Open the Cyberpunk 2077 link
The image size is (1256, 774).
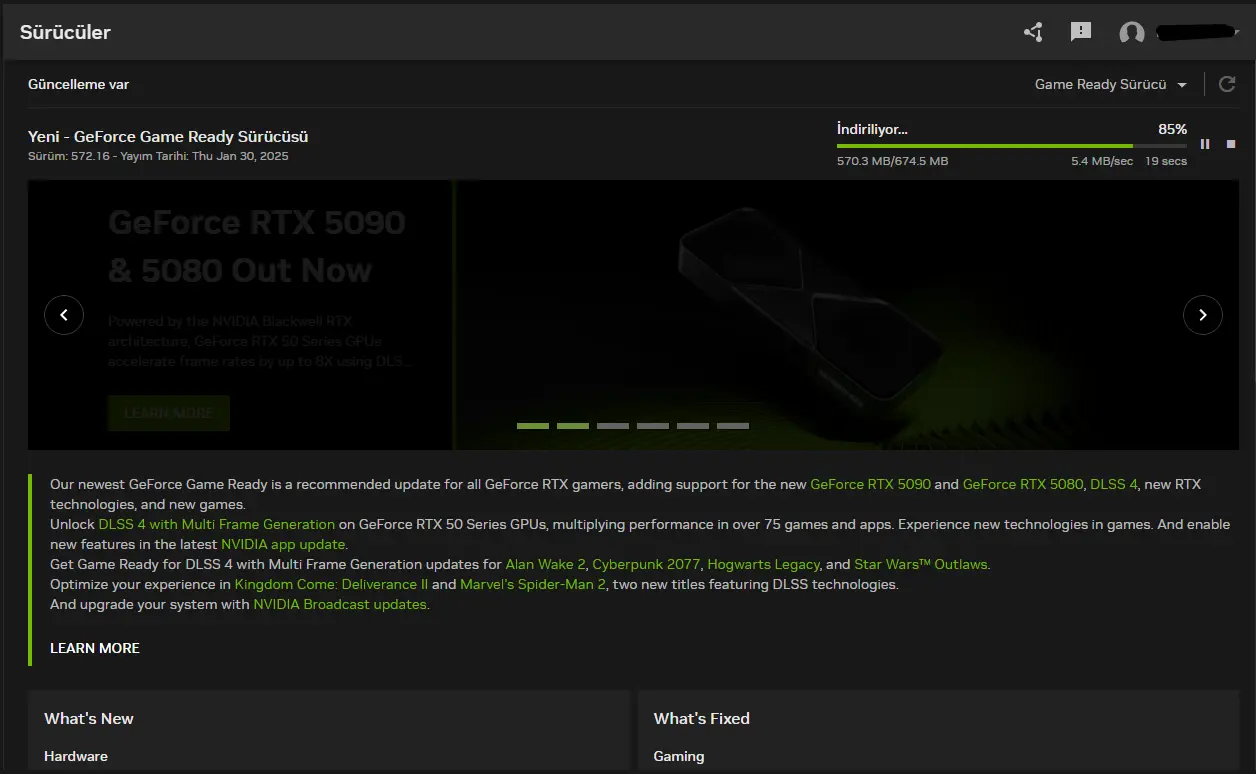tap(646, 564)
